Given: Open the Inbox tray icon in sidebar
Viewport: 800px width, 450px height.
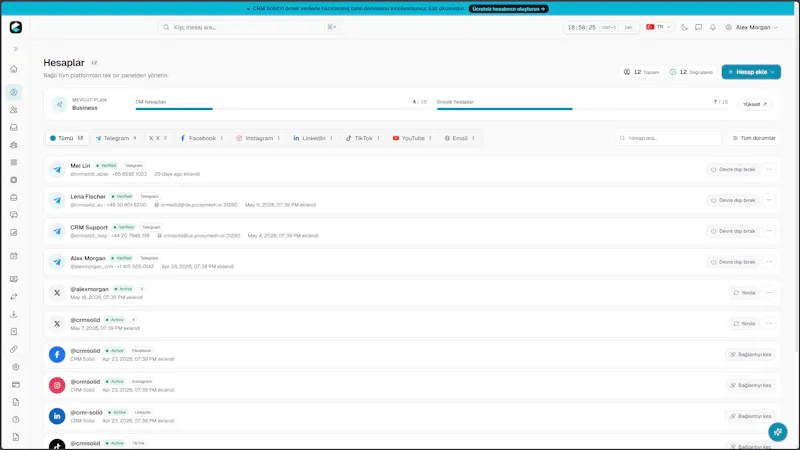Looking at the screenshot, I should click(14, 128).
